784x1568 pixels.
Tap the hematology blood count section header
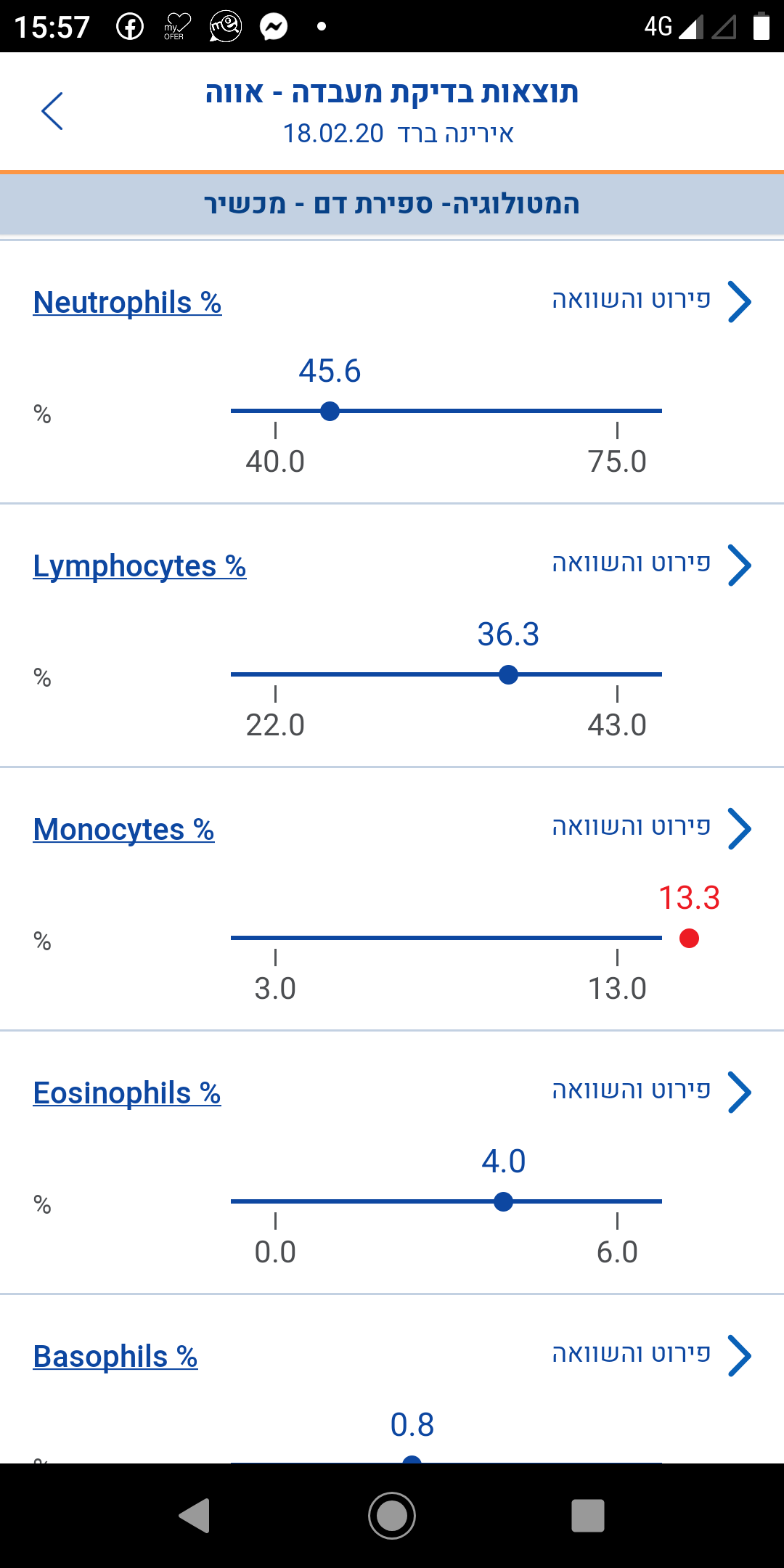coord(392,204)
